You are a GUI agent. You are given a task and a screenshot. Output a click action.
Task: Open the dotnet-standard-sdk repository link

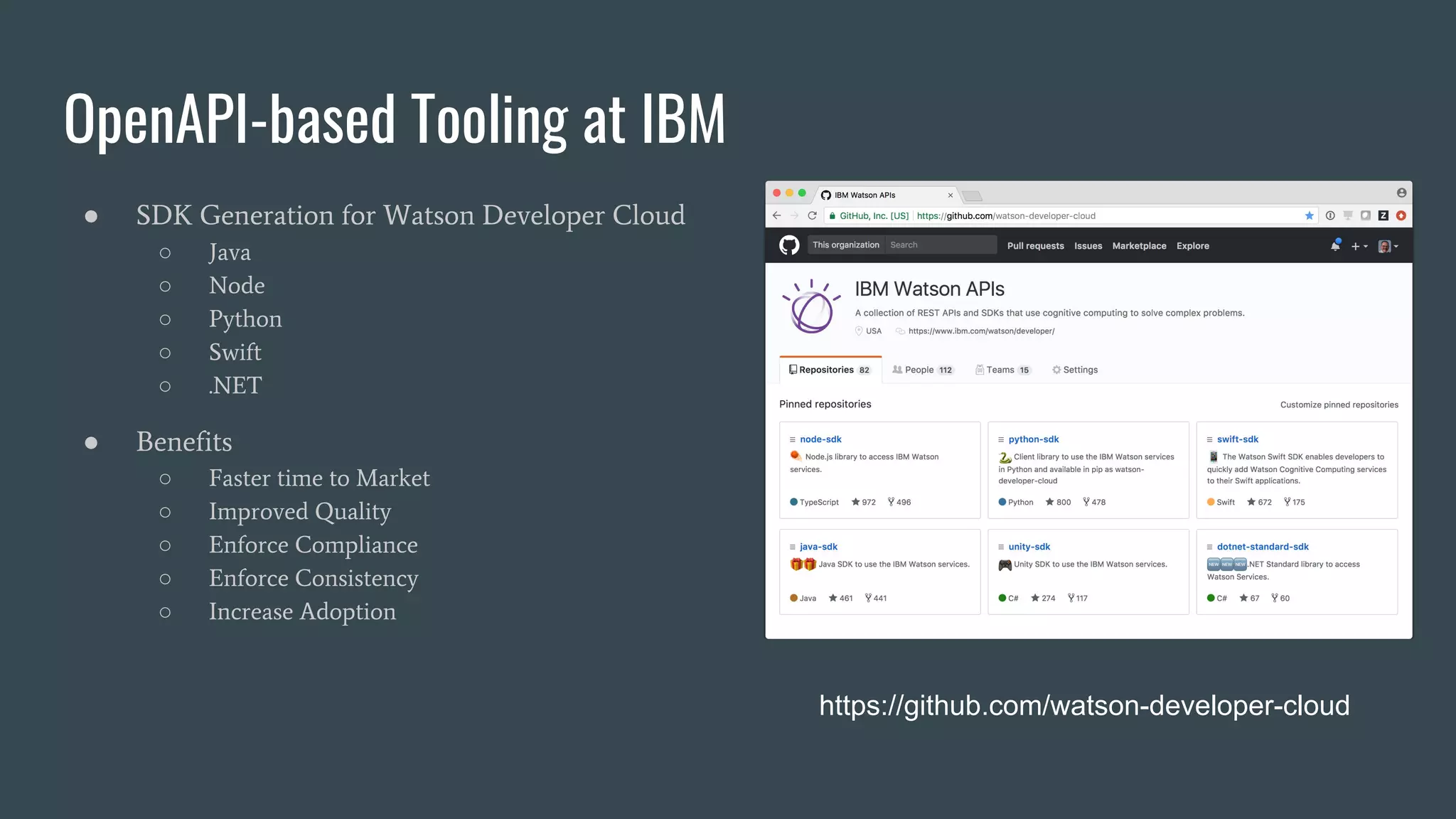tap(1263, 547)
